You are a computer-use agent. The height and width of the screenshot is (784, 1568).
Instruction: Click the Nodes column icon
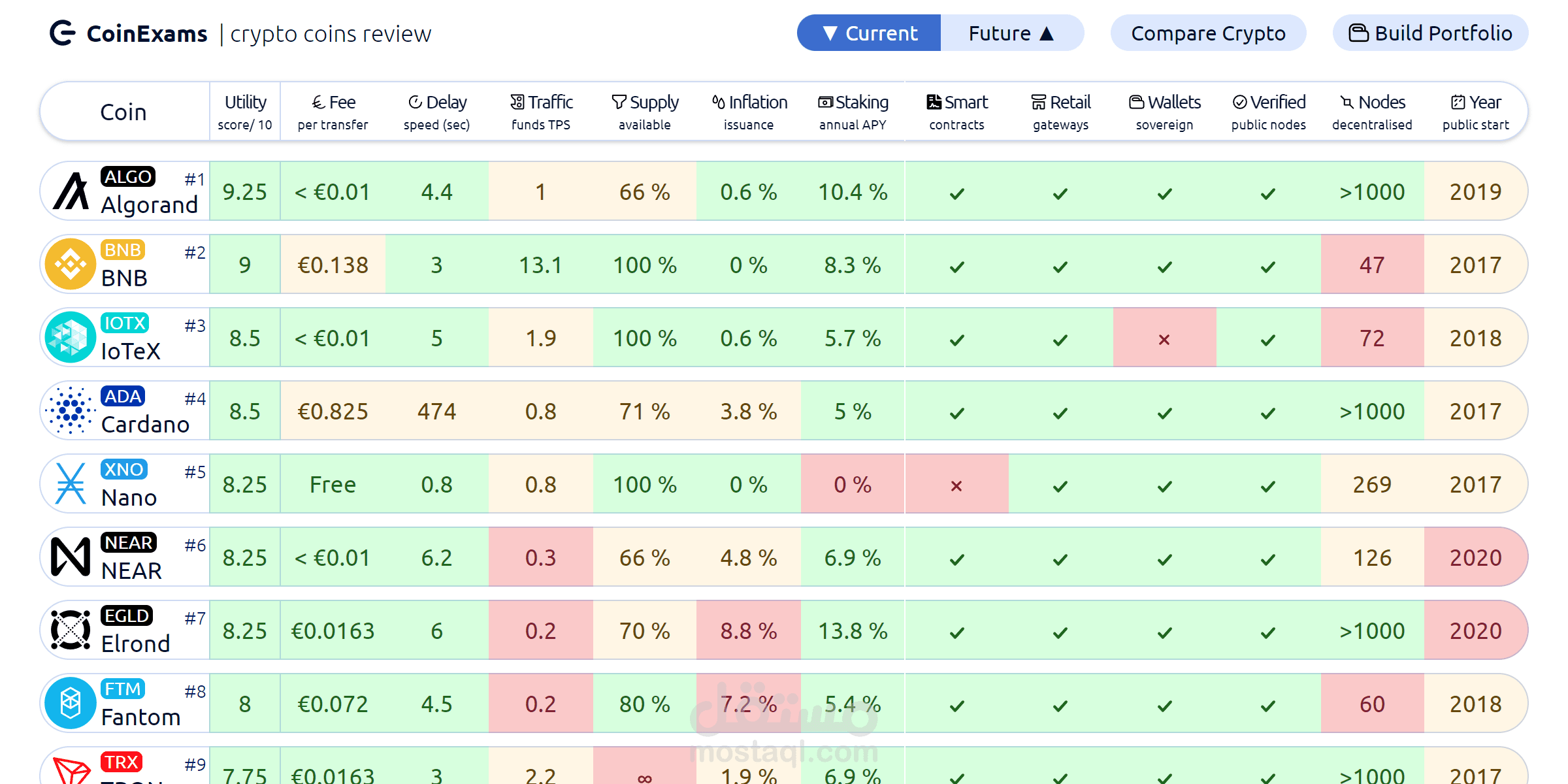1347,103
